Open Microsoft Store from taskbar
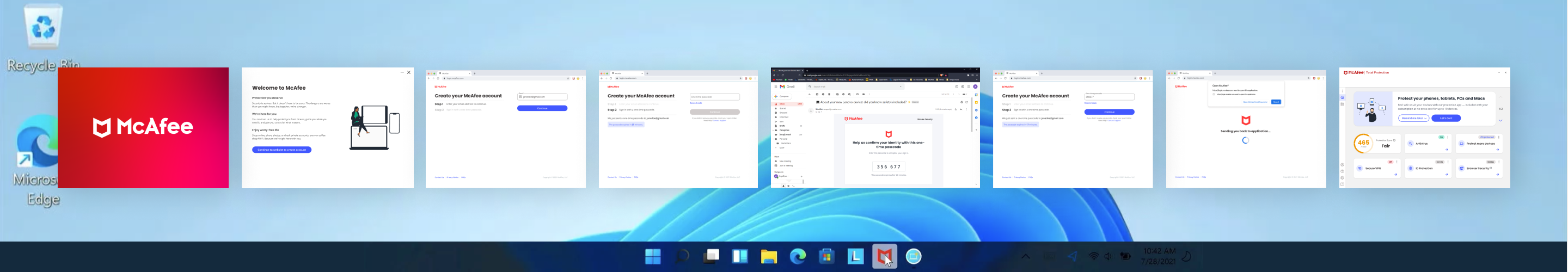The image size is (1568, 272). 826,257
